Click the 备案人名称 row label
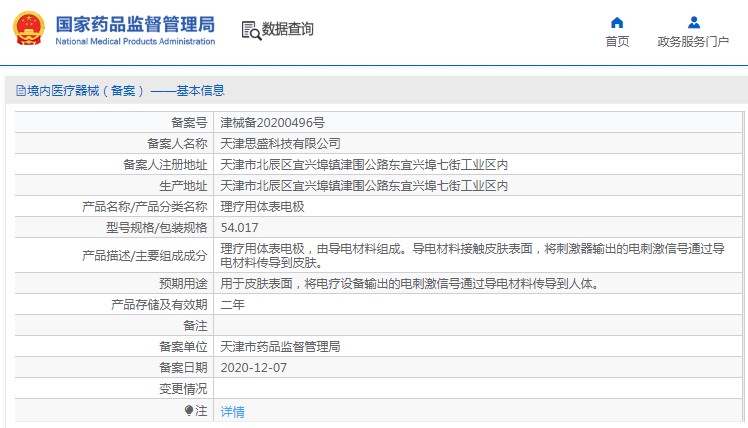Screen dimensions: 748x428 click(x=177, y=144)
